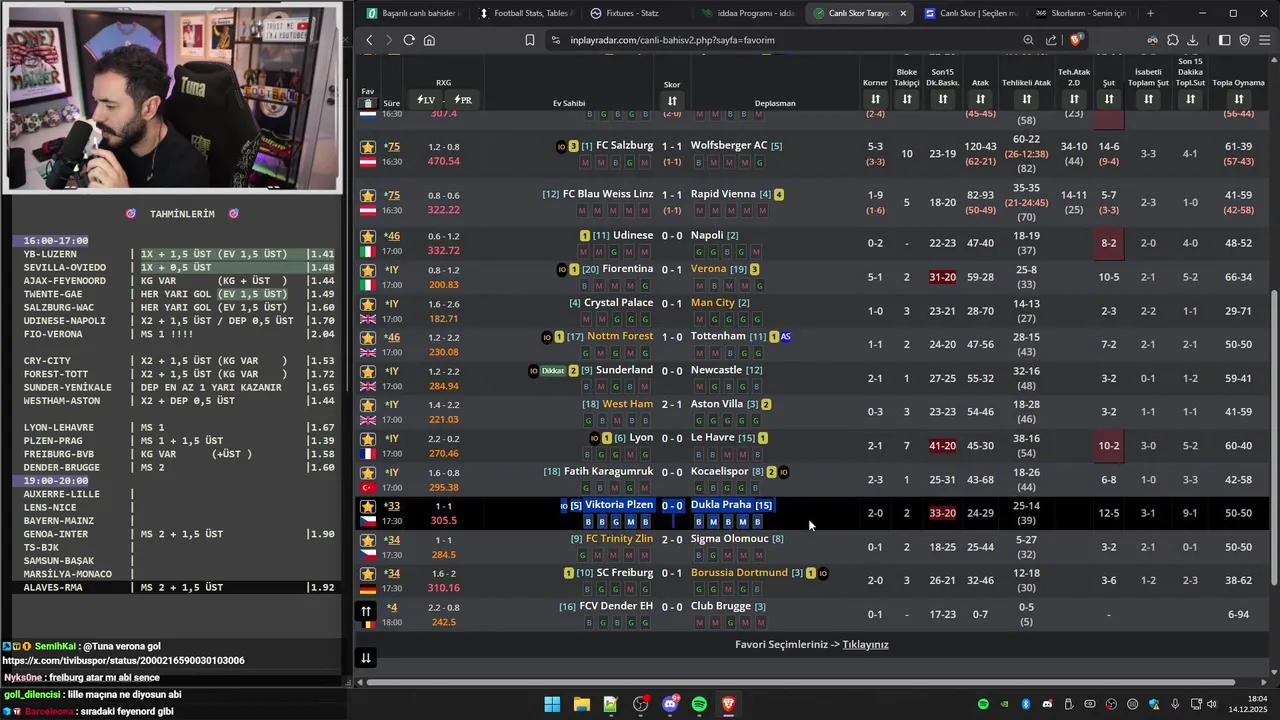This screenshot has width=1280, height=720.
Task: Toggle favorite star for FC Salzburg row
Action: click(x=368, y=147)
